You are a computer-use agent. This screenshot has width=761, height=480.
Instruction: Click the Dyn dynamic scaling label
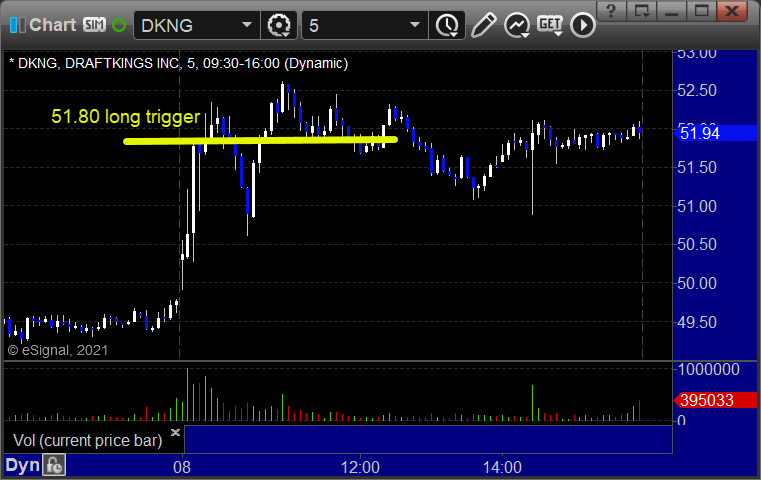tap(22, 465)
